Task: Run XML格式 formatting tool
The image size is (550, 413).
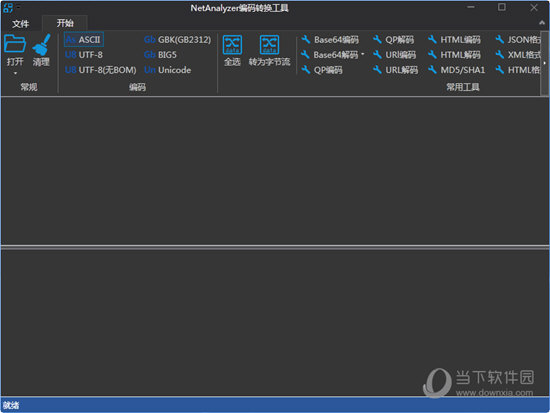Action: pos(518,55)
